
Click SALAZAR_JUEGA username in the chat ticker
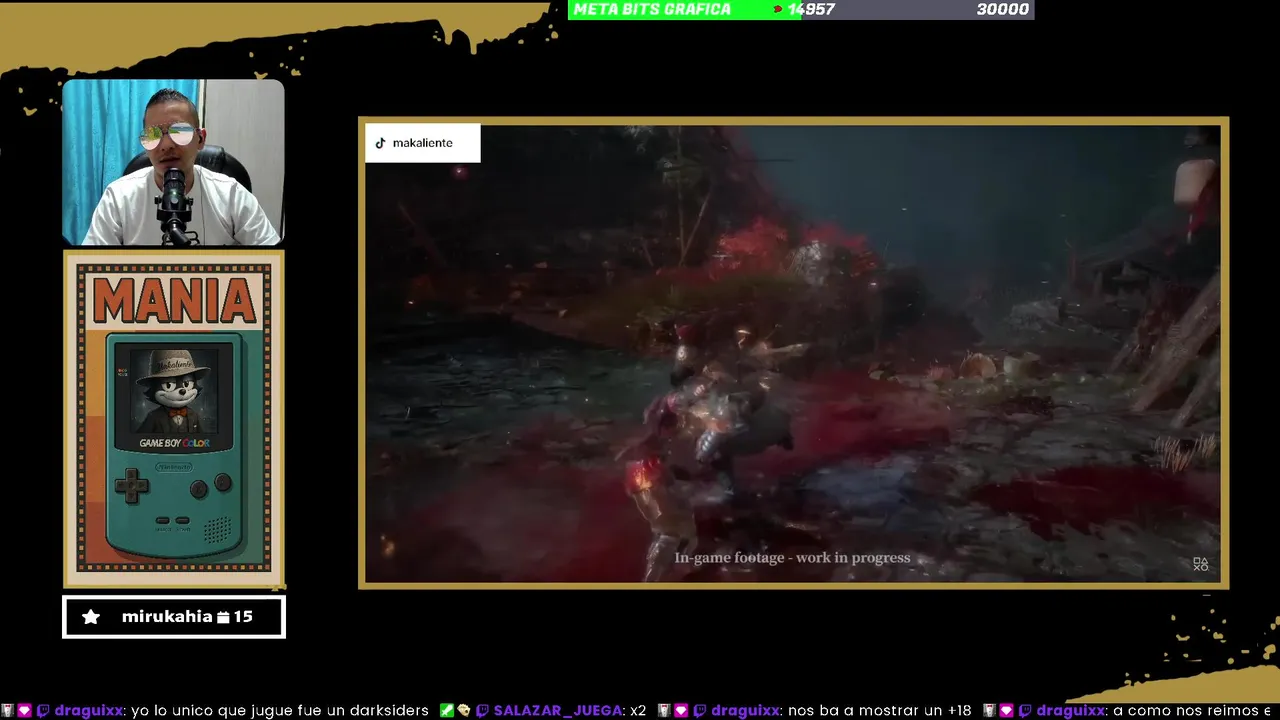557,710
